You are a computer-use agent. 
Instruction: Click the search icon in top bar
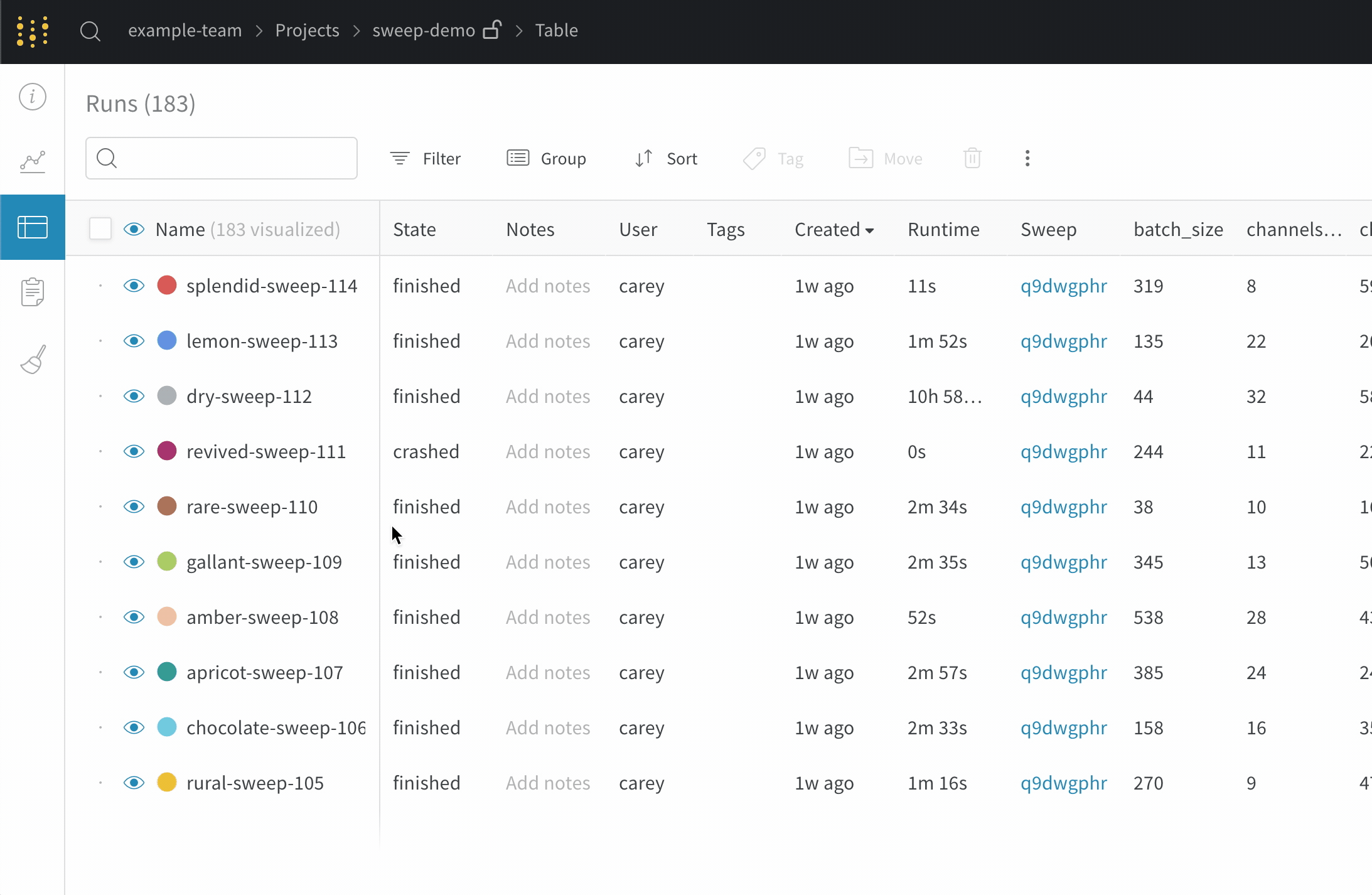point(90,31)
